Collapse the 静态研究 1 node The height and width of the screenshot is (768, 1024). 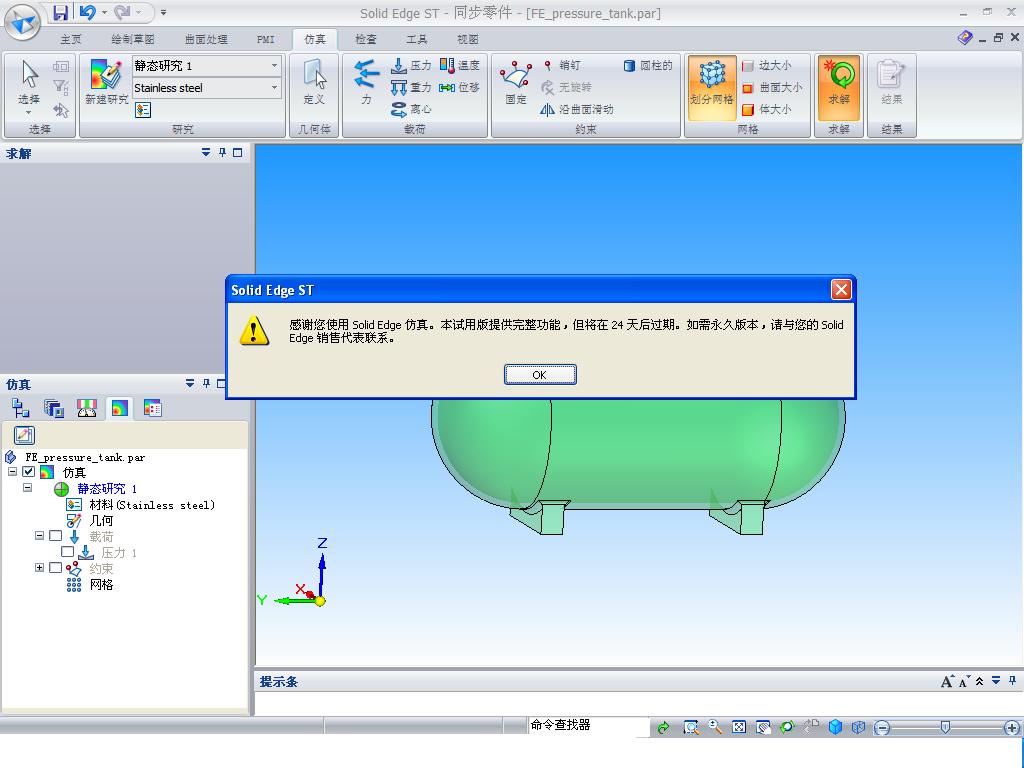click(27, 487)
